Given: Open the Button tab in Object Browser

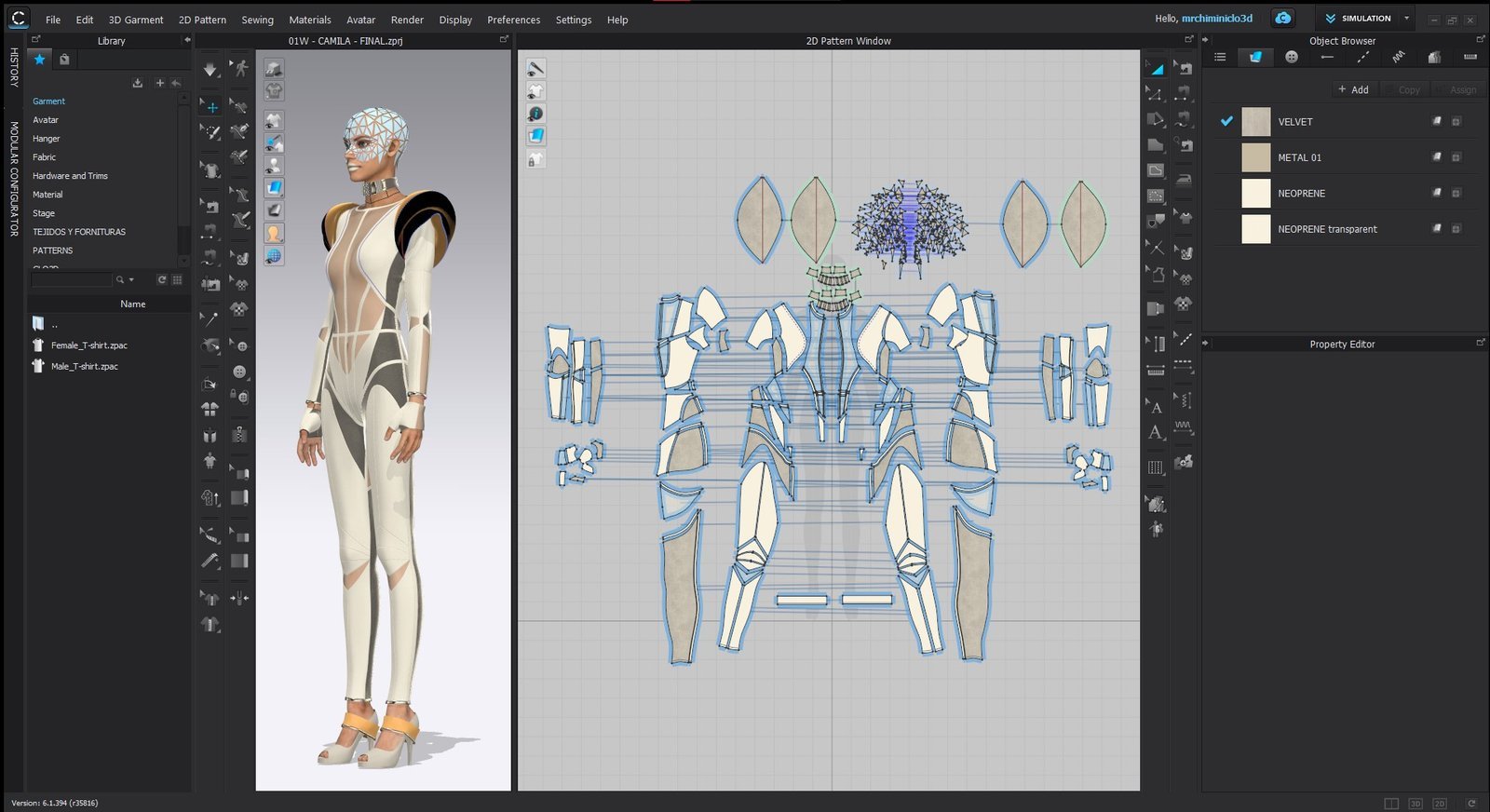Looking at the screenshot, I should [x=1292, y=57].
